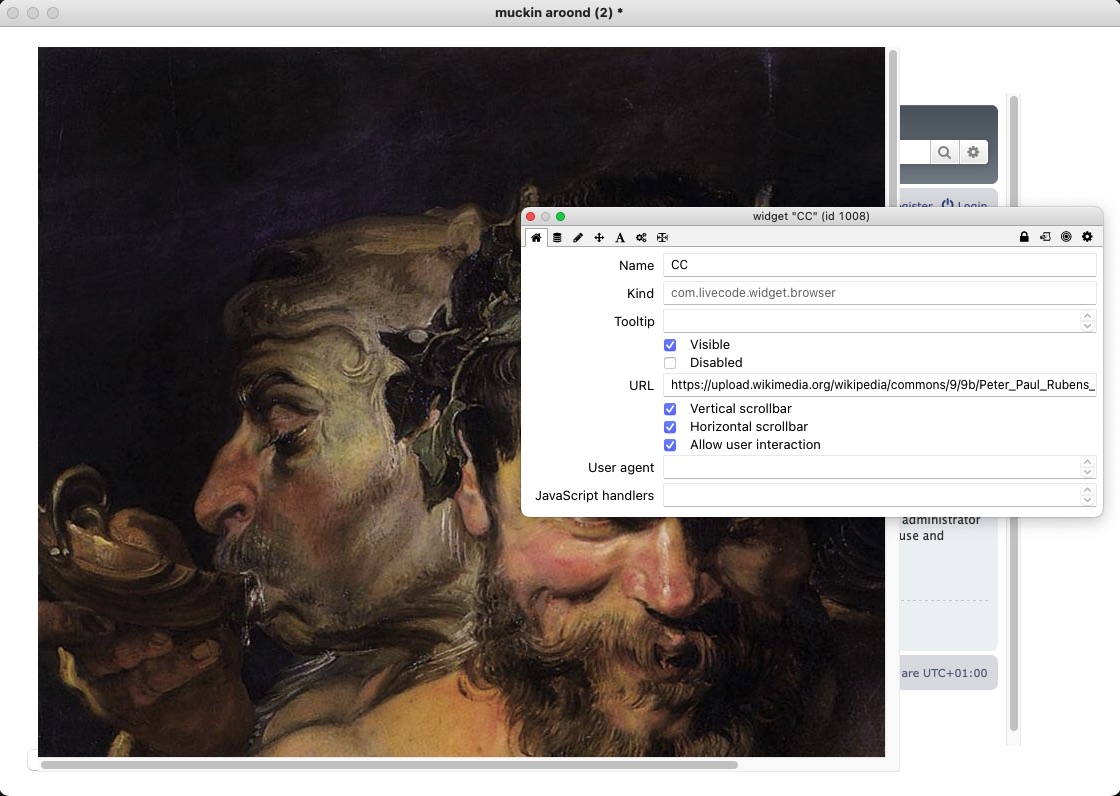
Task: Open the Position tab with the four-arrow icon
Action: (599, 238)
